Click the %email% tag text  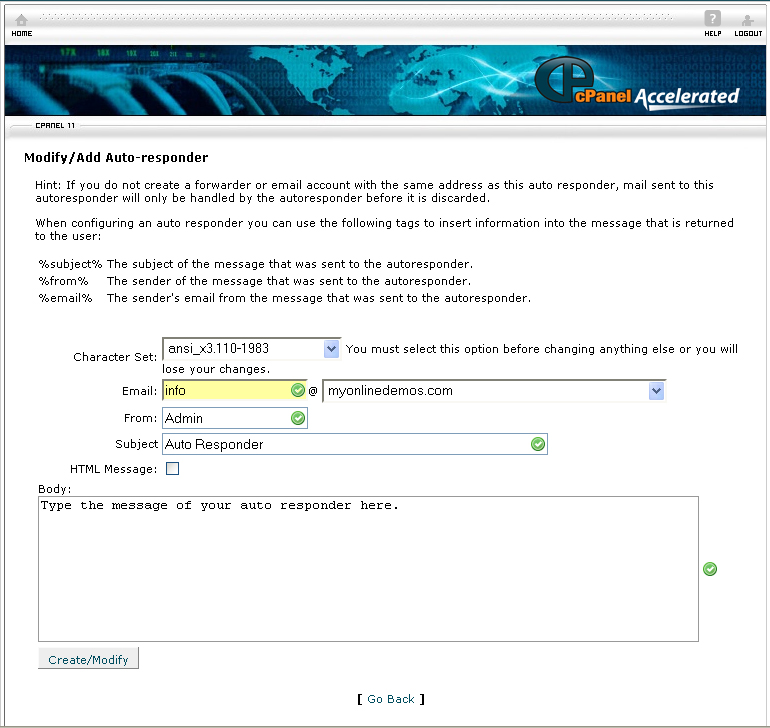pos(65,298)
